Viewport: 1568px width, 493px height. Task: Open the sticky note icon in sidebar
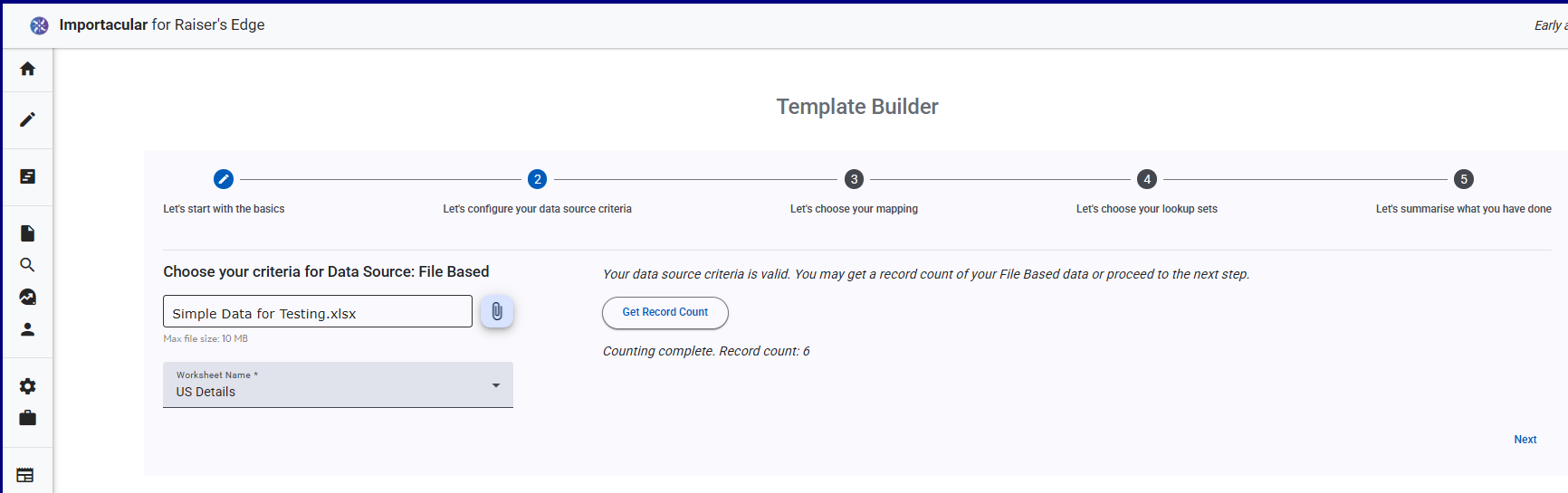coord(28,176)
